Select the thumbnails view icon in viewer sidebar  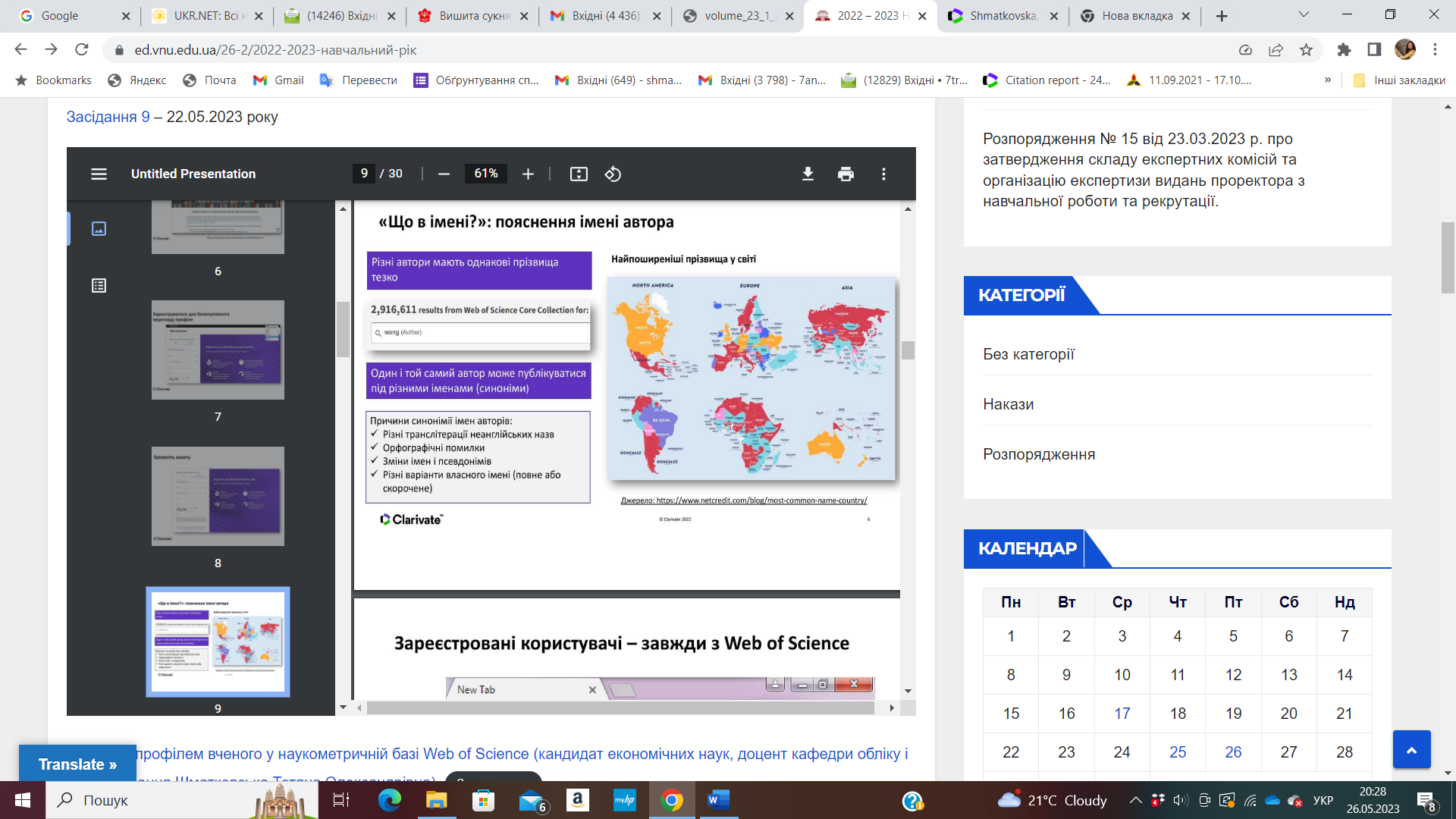[x=98, y=228]
